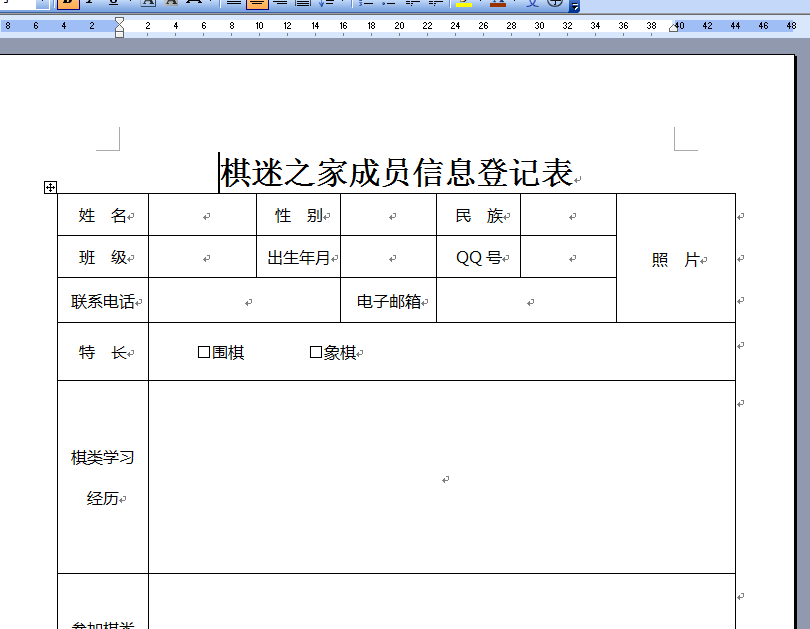Screen dimensions: 810x629
Task: Click the 班 级 label cell
Action: [103, 257]
